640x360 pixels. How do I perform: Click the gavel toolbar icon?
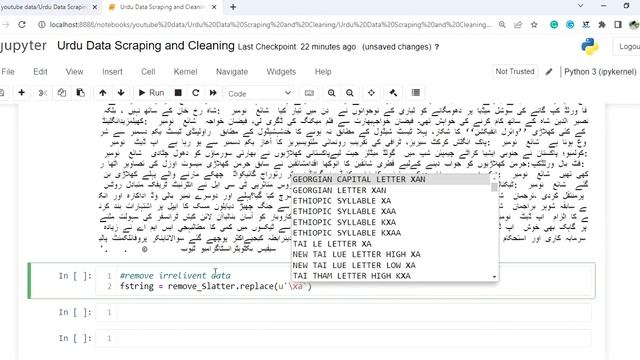pos(393,93)
